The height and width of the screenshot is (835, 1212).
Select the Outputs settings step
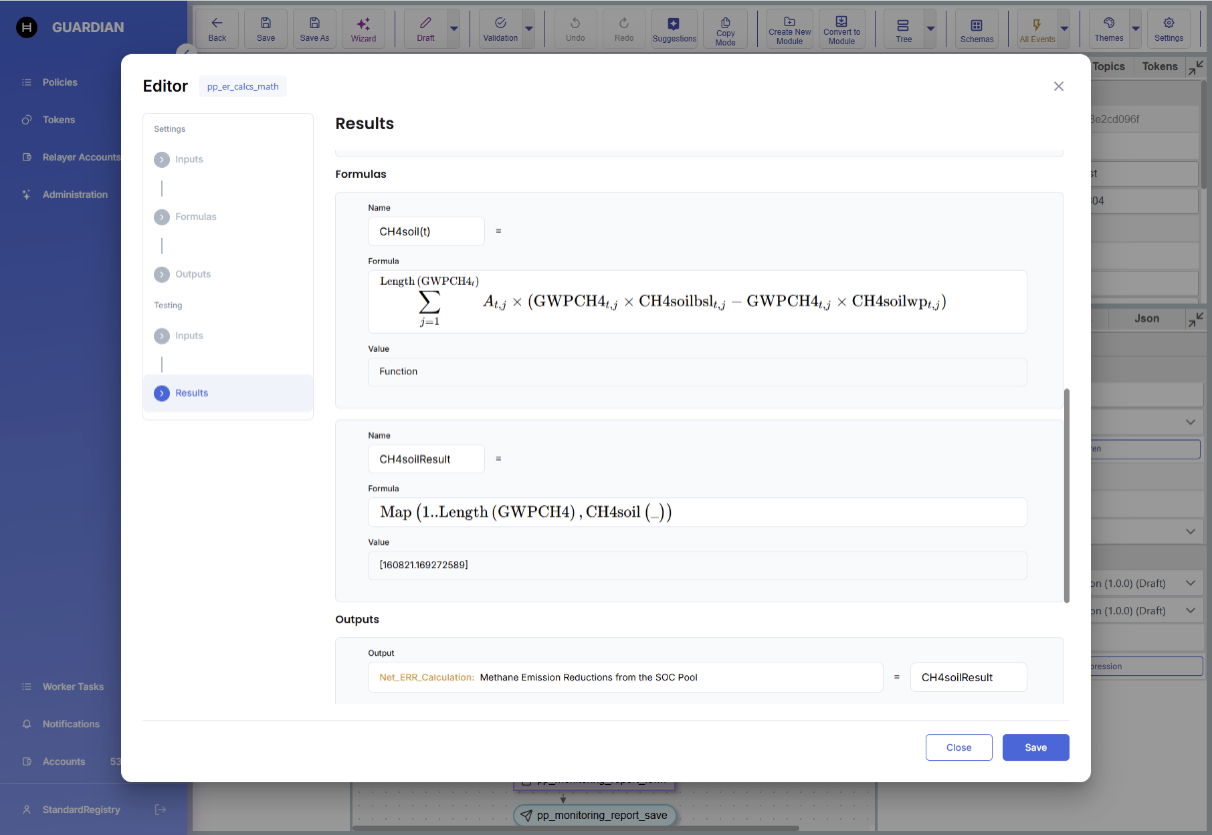[x=193, y=274]
